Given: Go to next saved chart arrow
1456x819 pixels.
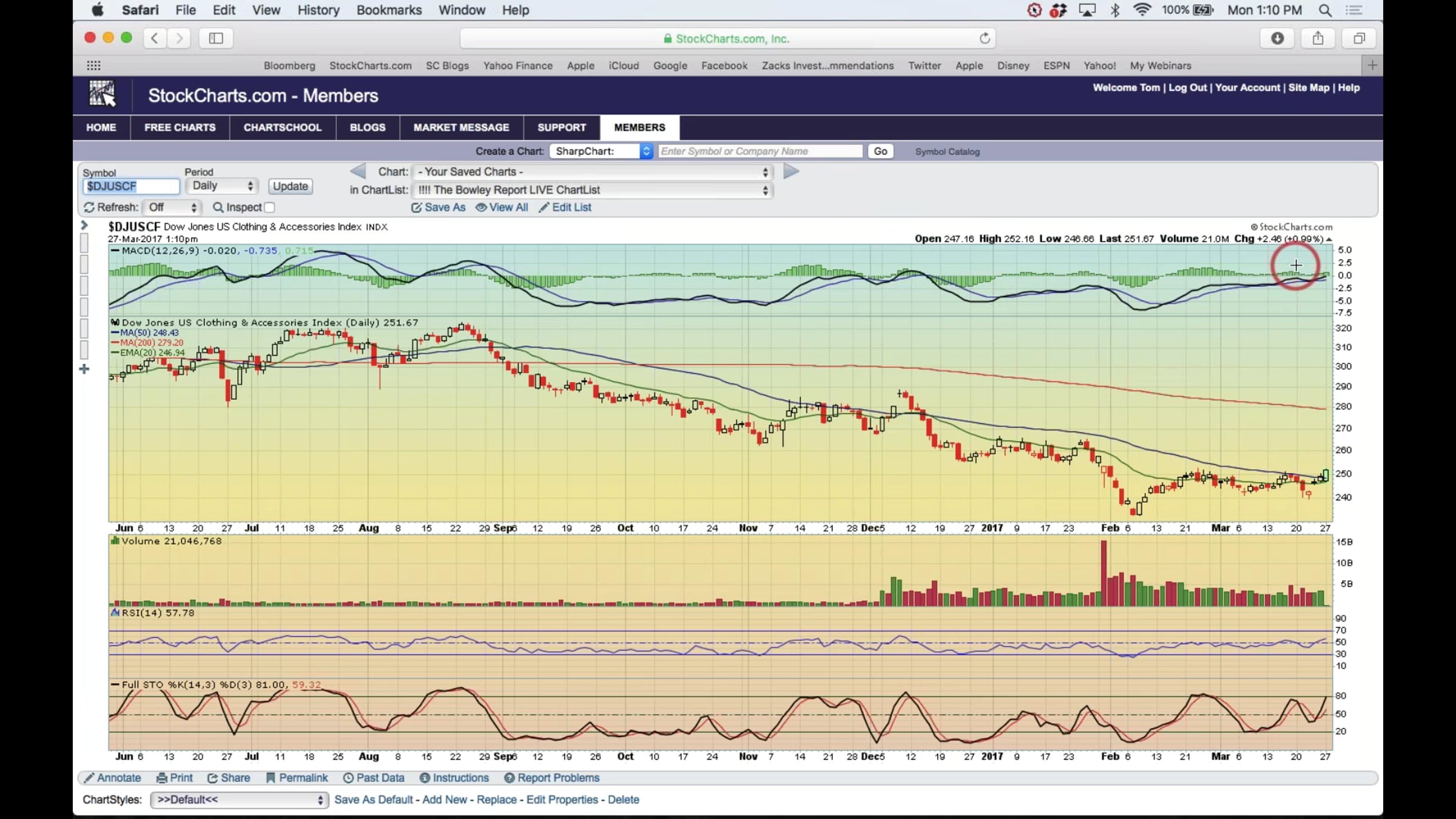Looking at the screenshot, I should [x=791, y=172].
